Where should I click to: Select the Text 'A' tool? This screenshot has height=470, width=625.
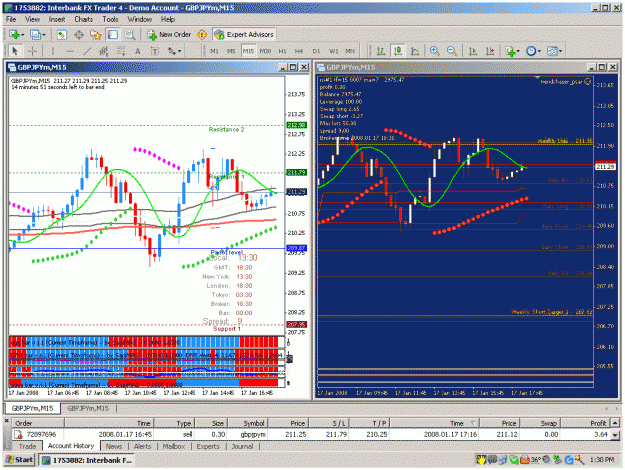[x=138, y=51]
